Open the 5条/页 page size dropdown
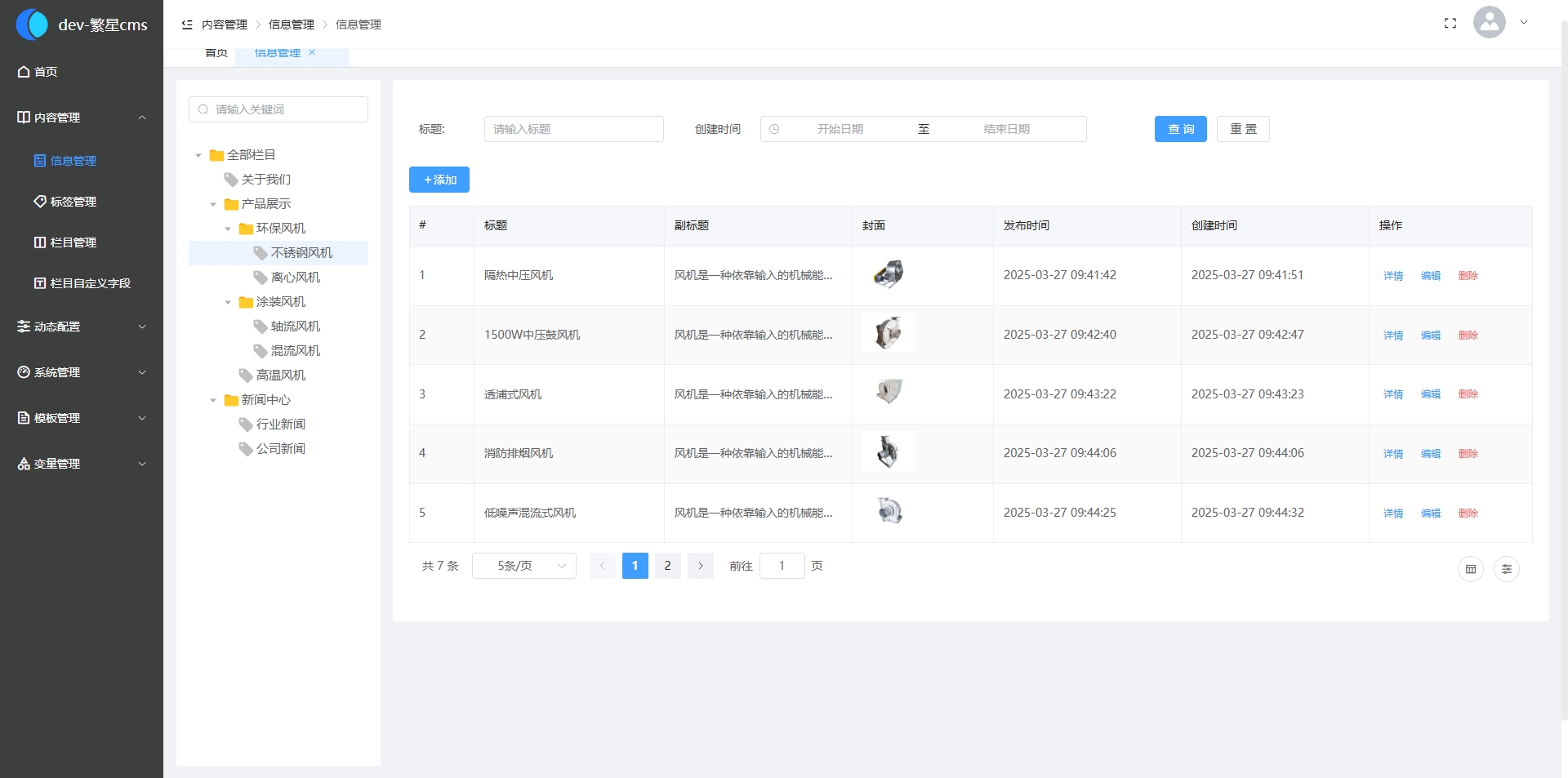Viewport: 1568px width, 778px height. click(523, 566)
